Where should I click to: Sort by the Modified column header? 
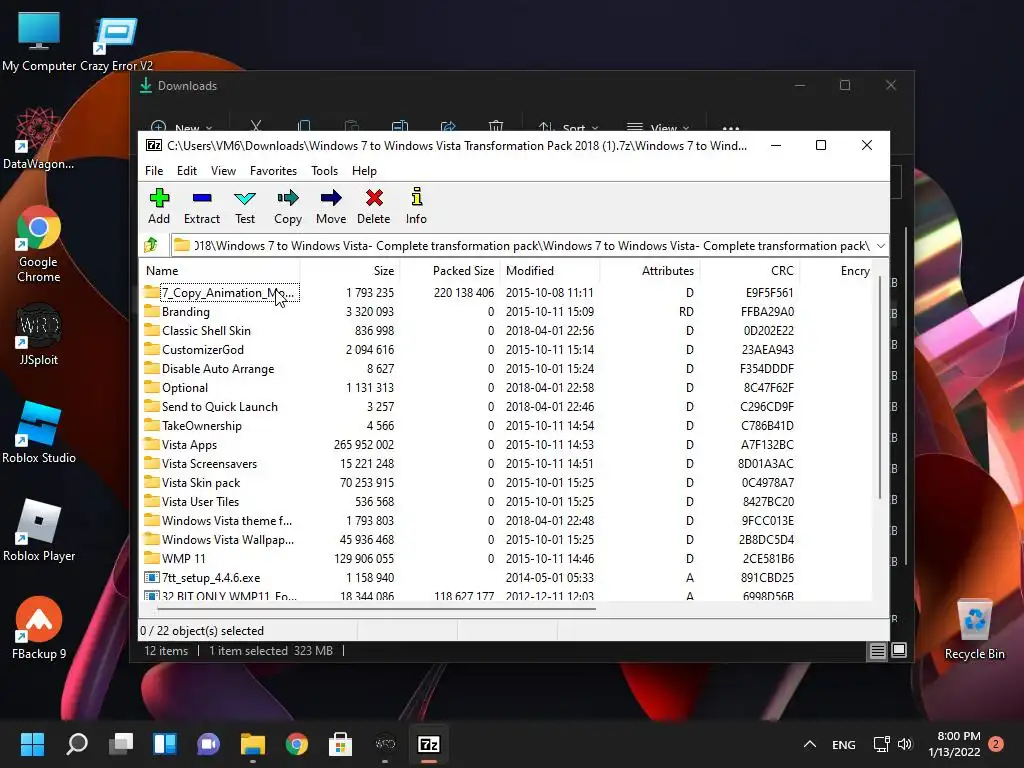550,270
